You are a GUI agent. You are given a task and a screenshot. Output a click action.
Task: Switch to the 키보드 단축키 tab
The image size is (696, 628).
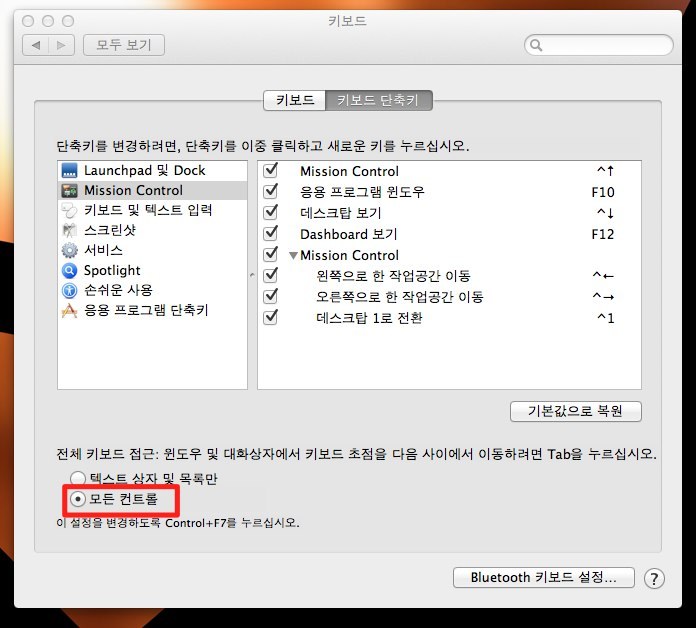[379, 100]
